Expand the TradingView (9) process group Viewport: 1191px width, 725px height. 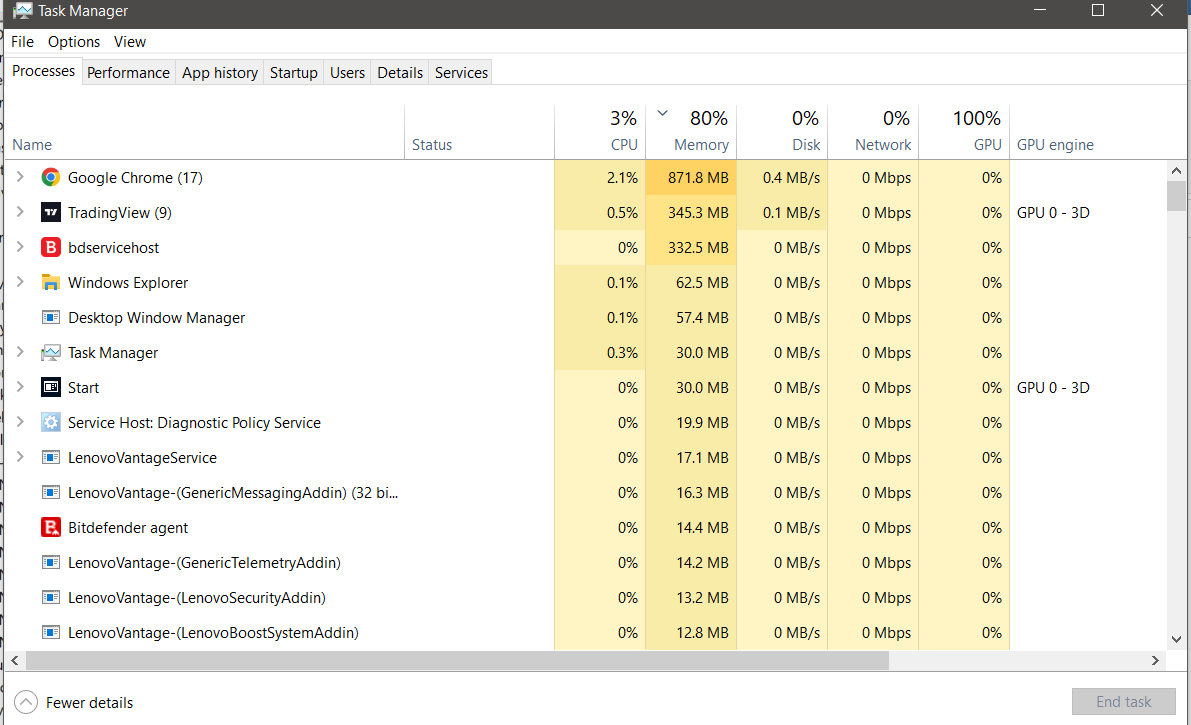tap(21, 212)
